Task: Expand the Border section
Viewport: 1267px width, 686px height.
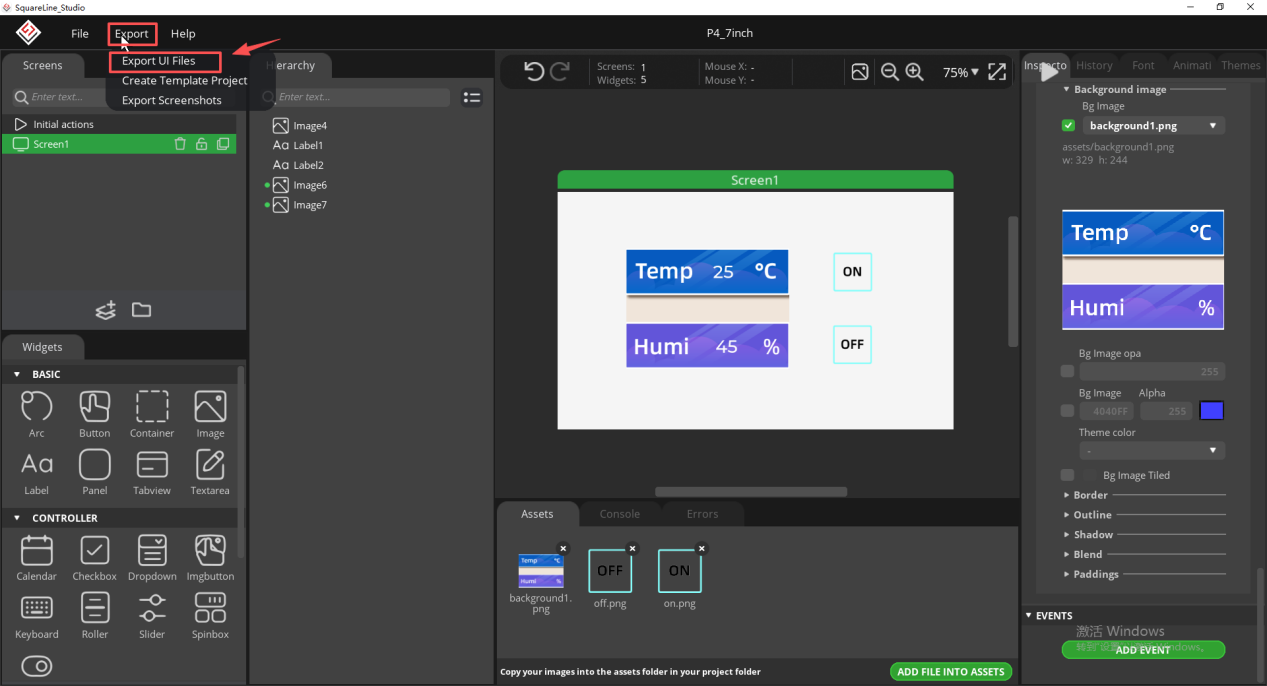Action: [1067, 495]
